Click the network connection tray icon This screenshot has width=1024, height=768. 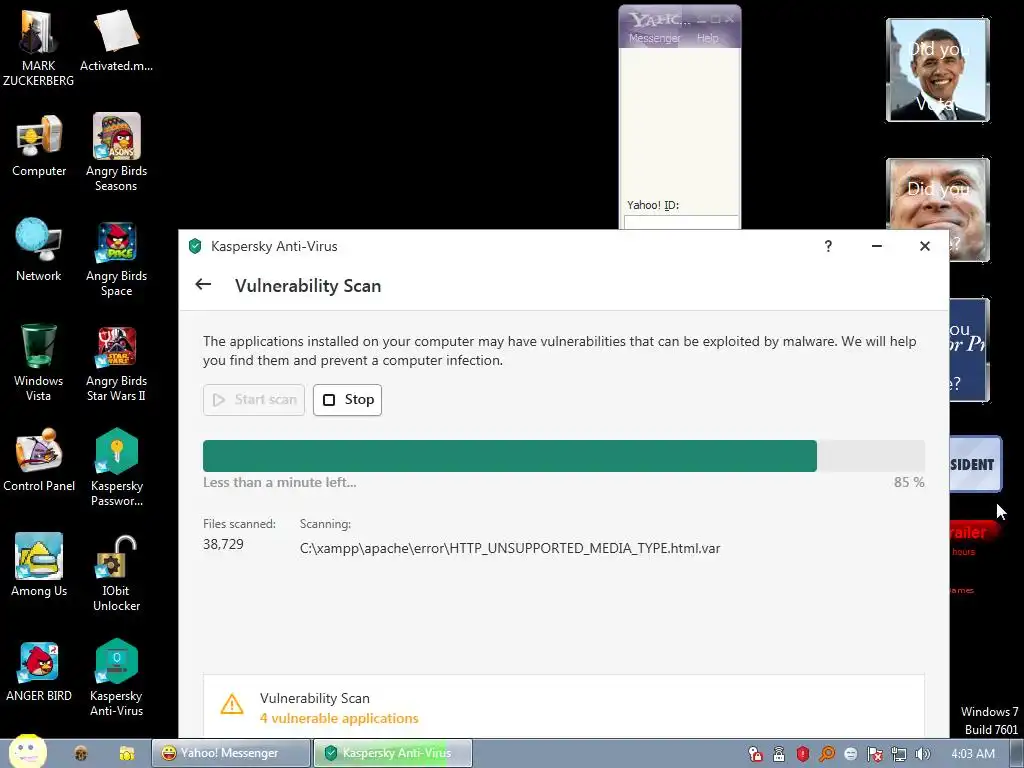click(899, 754)
